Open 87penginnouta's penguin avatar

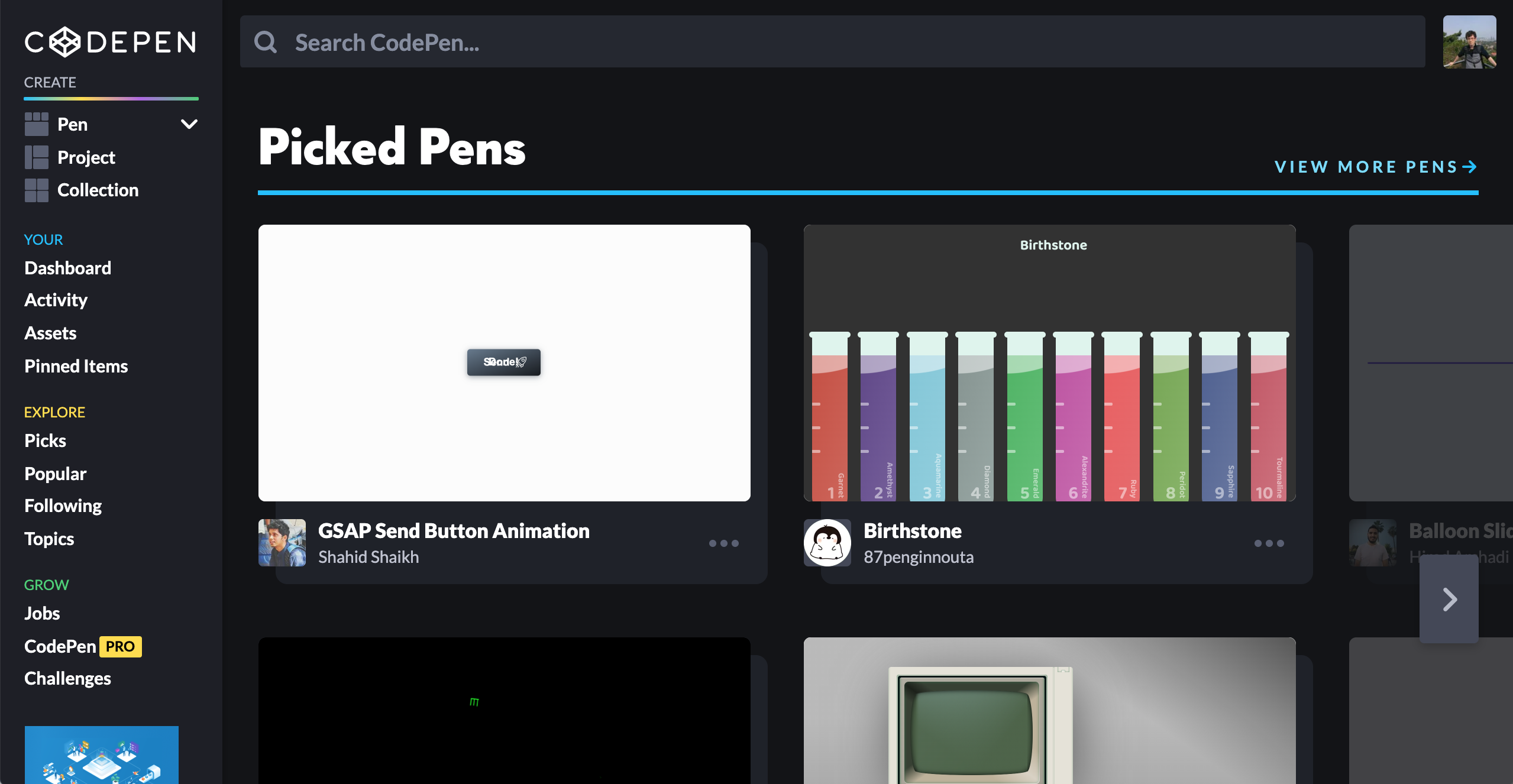pyautogui.click(x=826, y=542)
